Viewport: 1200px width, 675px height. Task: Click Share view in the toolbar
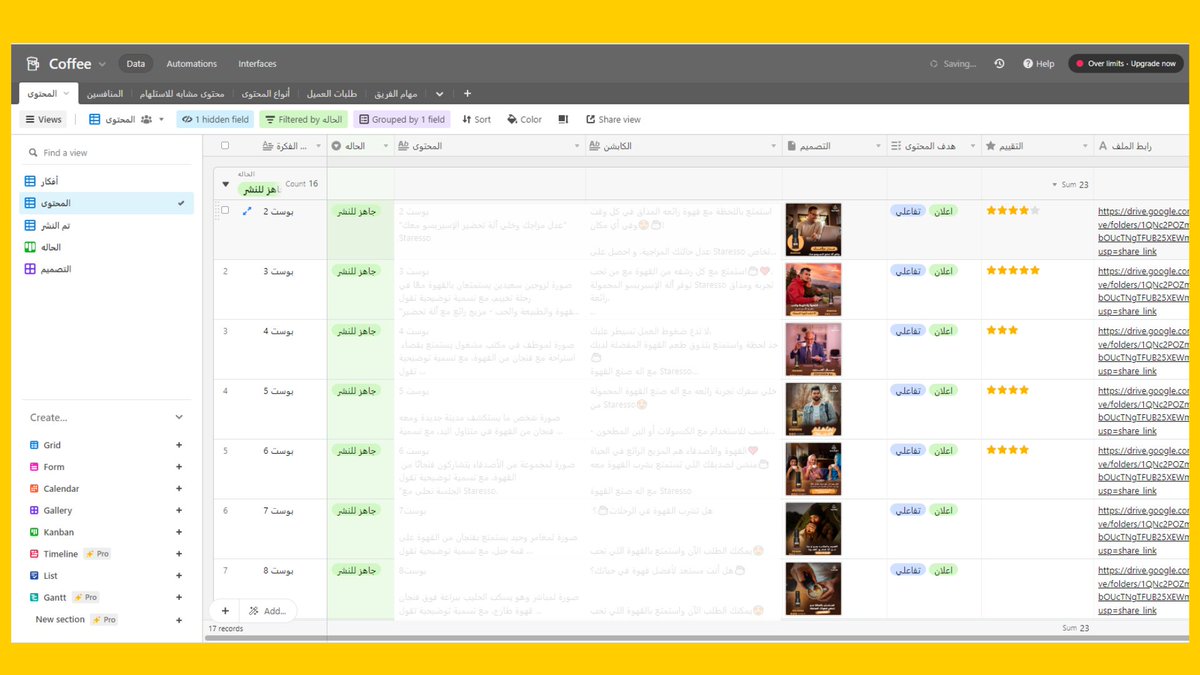point(611,119)
